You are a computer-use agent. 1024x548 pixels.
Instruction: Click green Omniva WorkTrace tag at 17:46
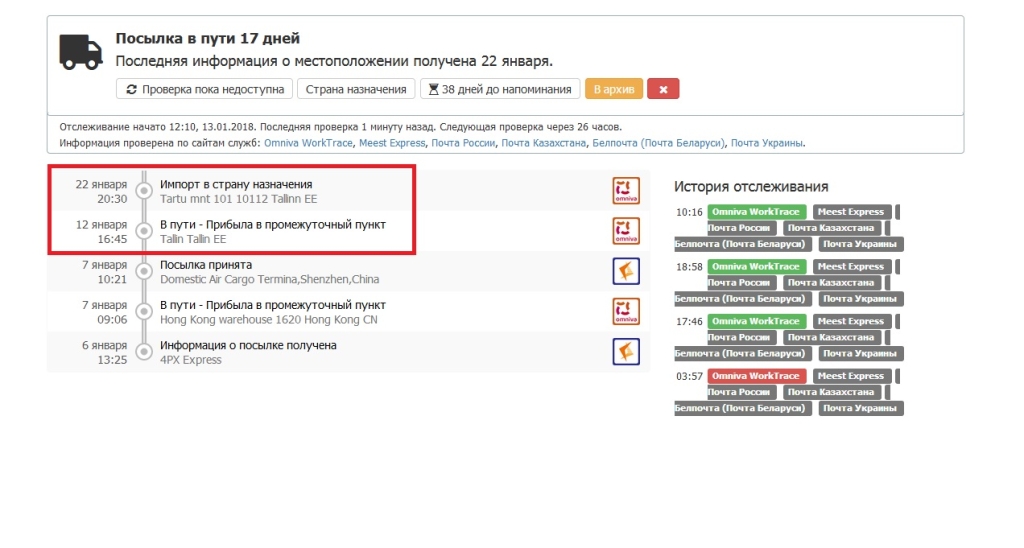756,321
